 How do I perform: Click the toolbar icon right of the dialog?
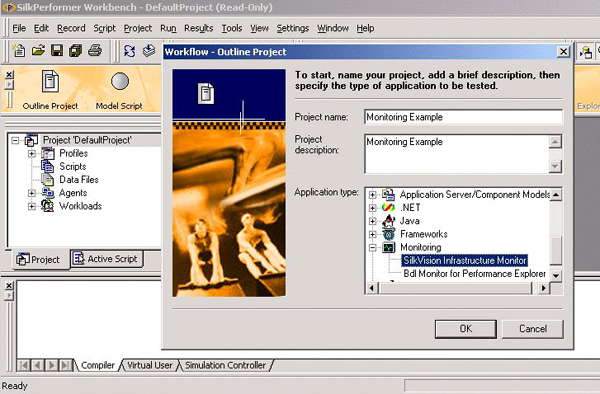585,52
